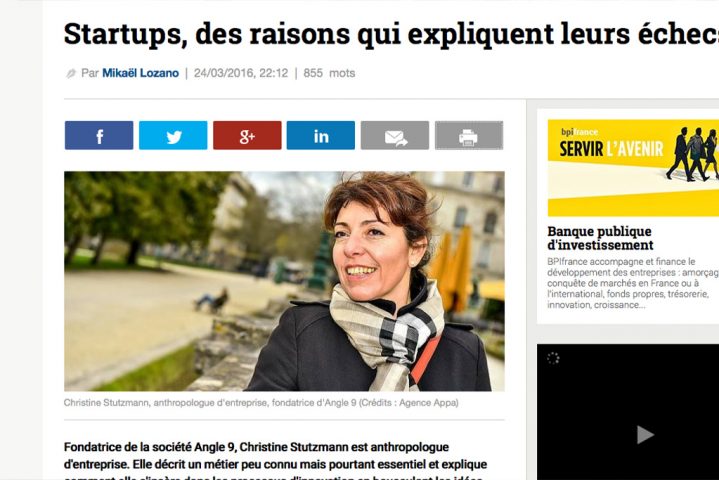Open the Christine Stutzmann photo
This screenshot has height=480, width=719.
pyautogui.click(x=284, y=281)
